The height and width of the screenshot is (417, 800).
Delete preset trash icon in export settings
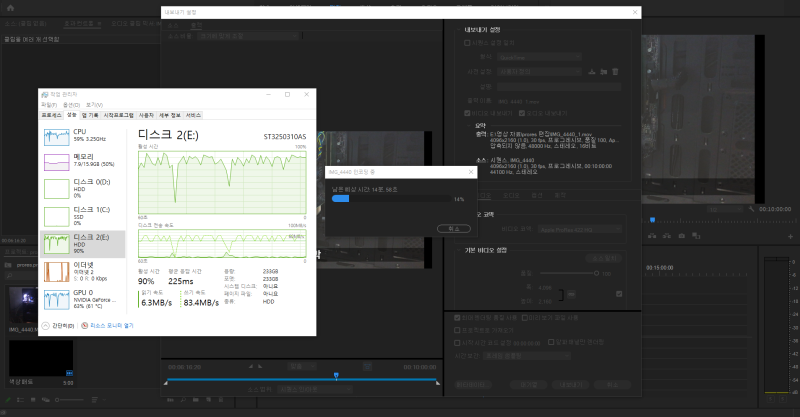615,71
